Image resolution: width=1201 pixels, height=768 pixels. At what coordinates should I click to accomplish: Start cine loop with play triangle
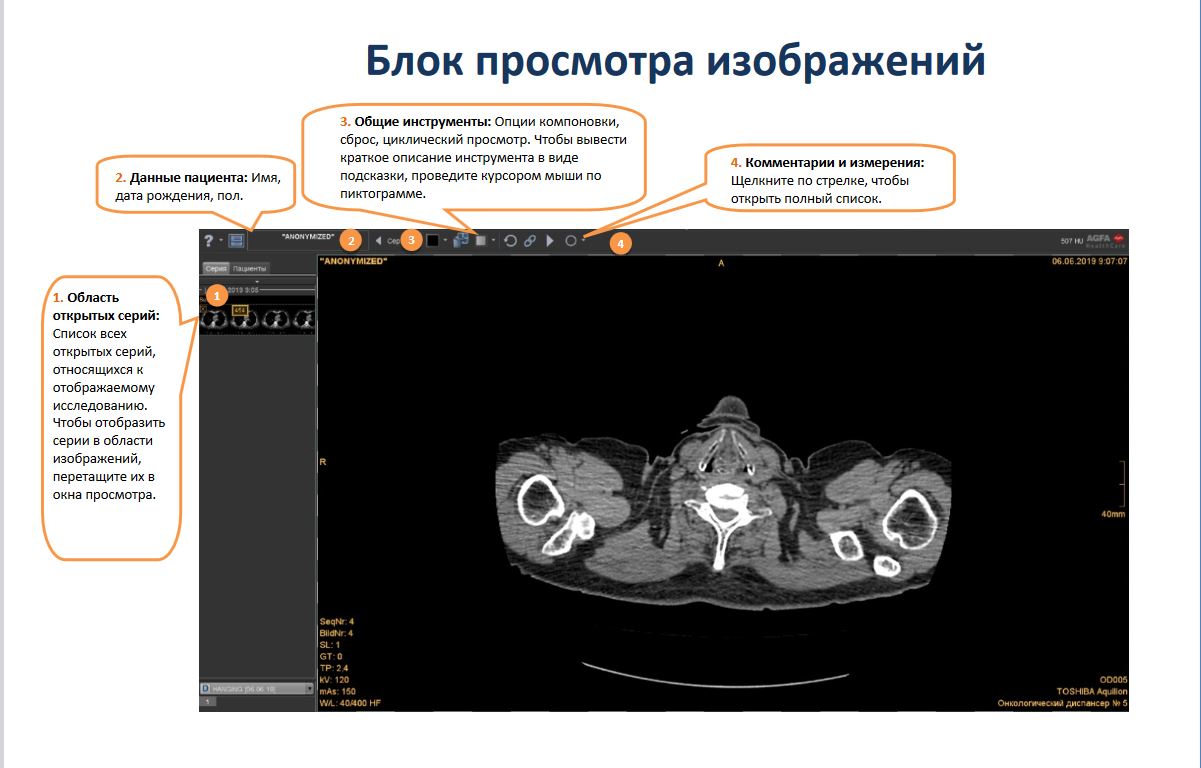coord(549,241)
